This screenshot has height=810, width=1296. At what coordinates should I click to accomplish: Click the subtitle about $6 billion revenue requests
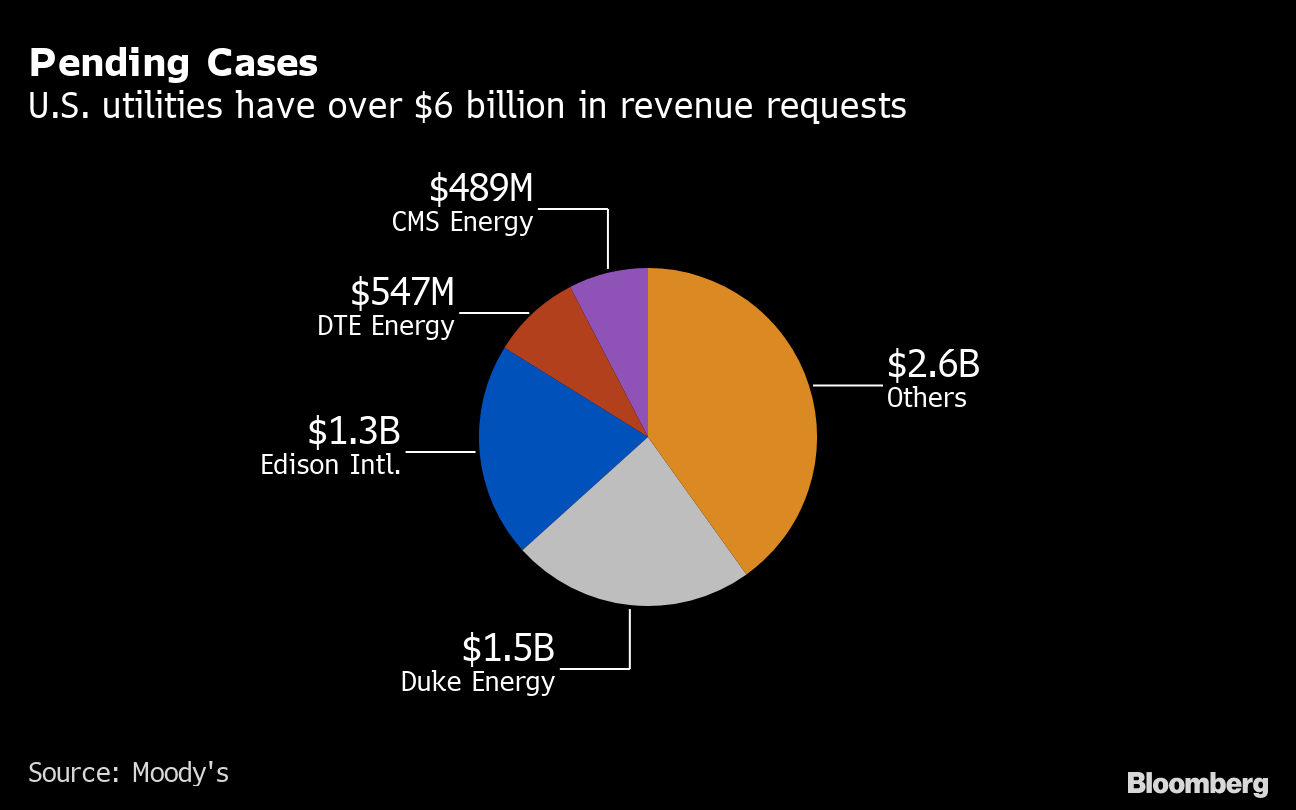pyautogui.click(x=467, y=105)
